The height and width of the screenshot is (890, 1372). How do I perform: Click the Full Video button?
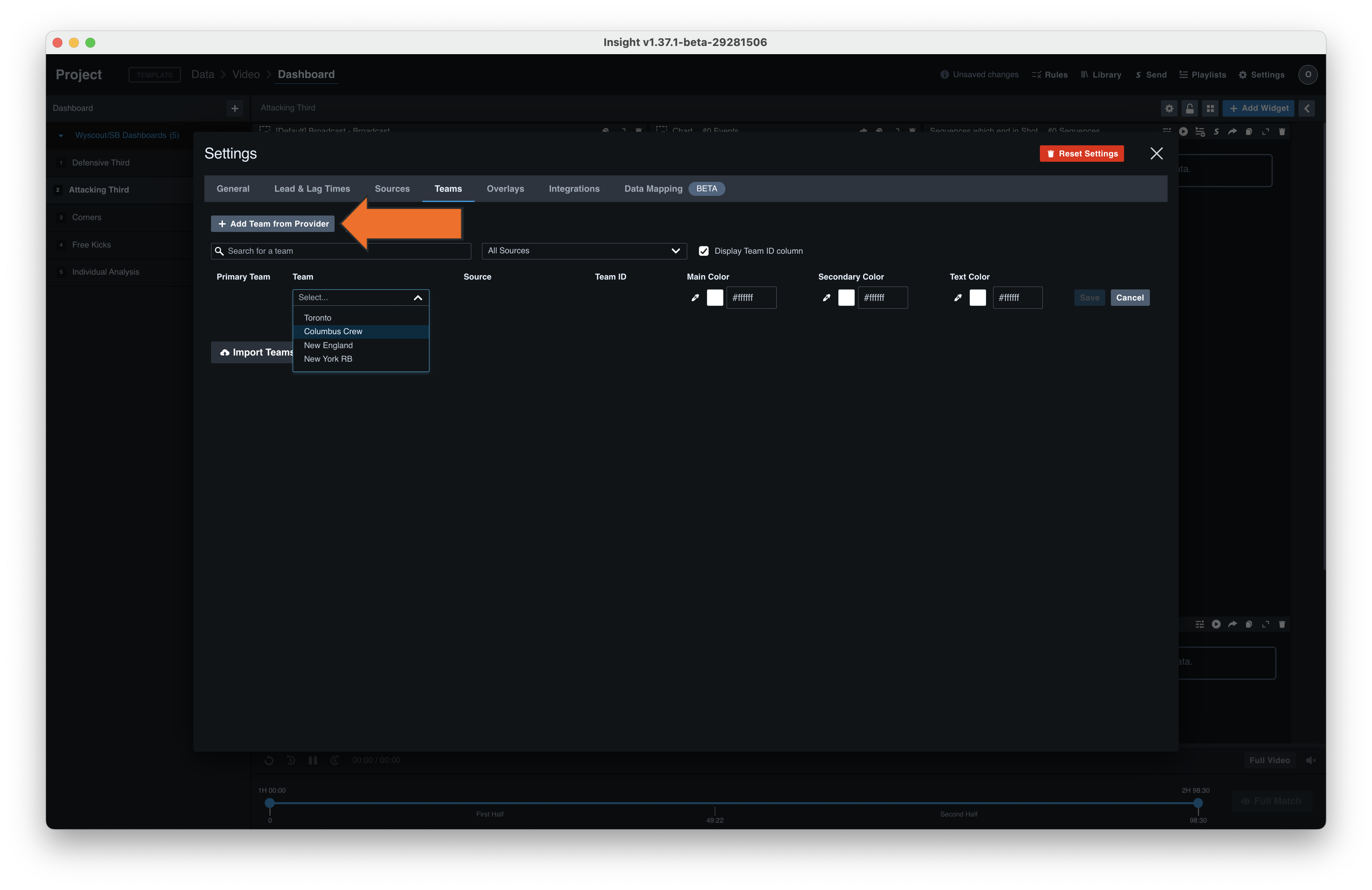(x=1269, y=760)
